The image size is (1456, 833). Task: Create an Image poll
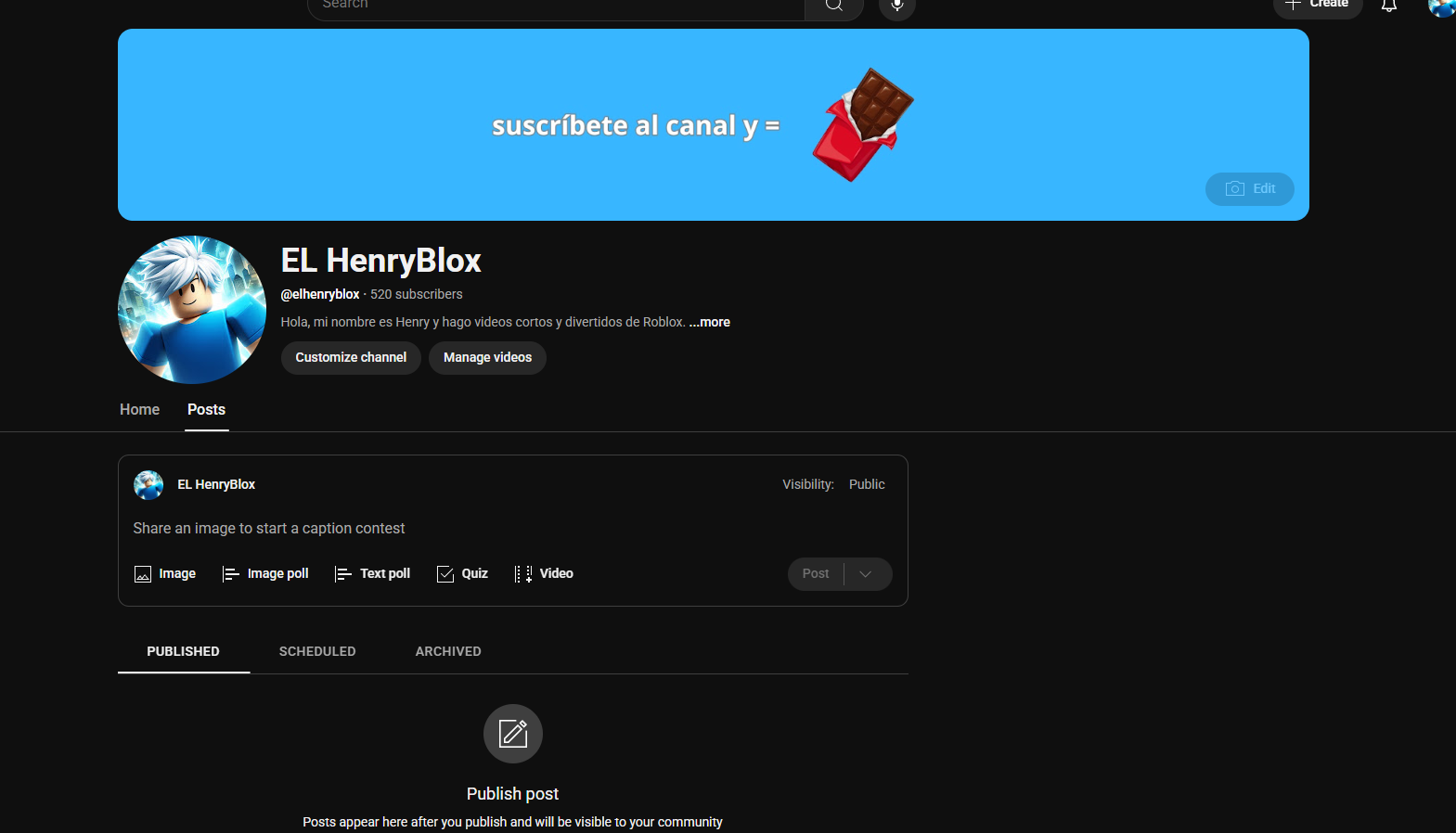[x=265, y=574]
